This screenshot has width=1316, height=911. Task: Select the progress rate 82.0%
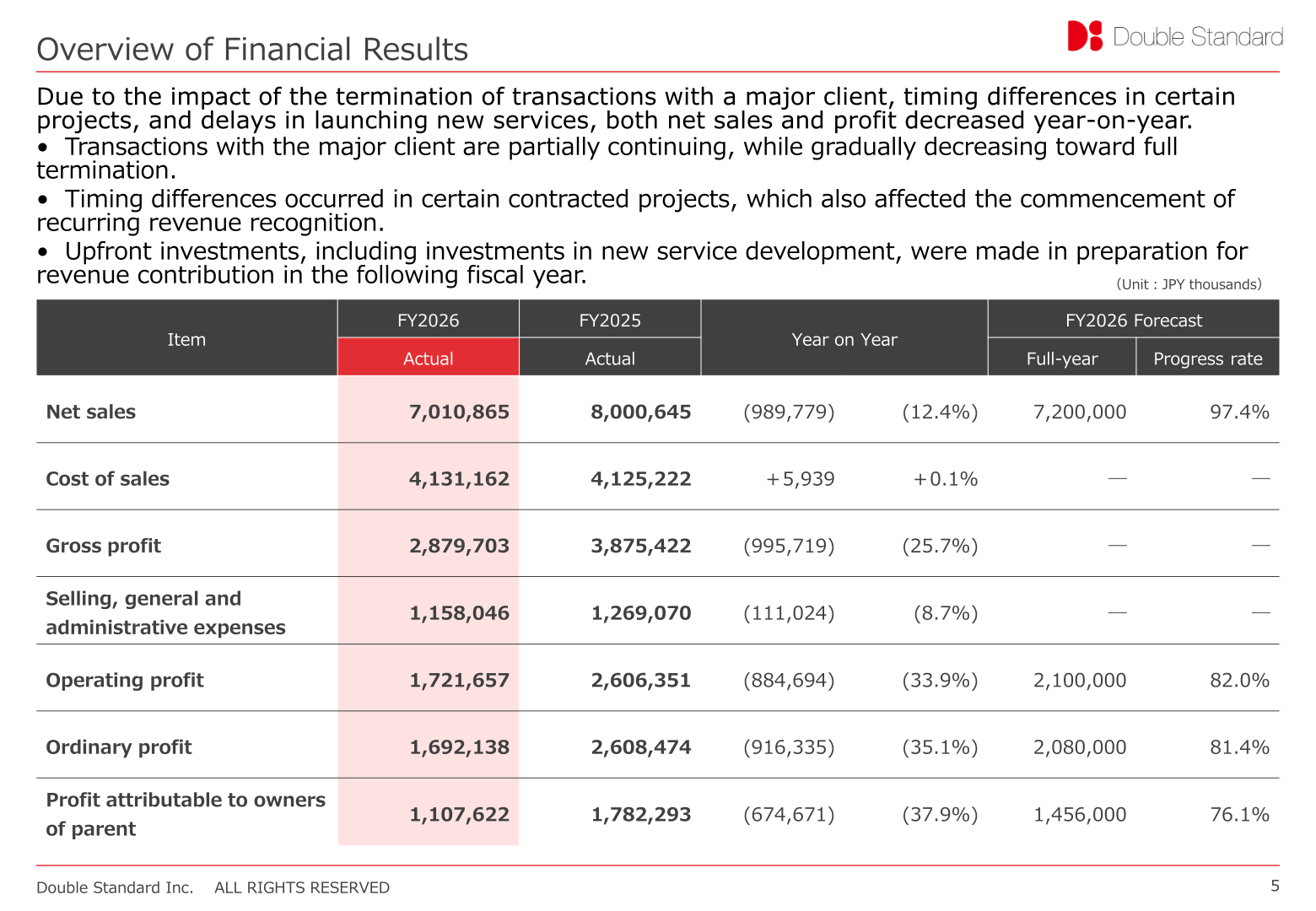click(x=1239, y=680)
